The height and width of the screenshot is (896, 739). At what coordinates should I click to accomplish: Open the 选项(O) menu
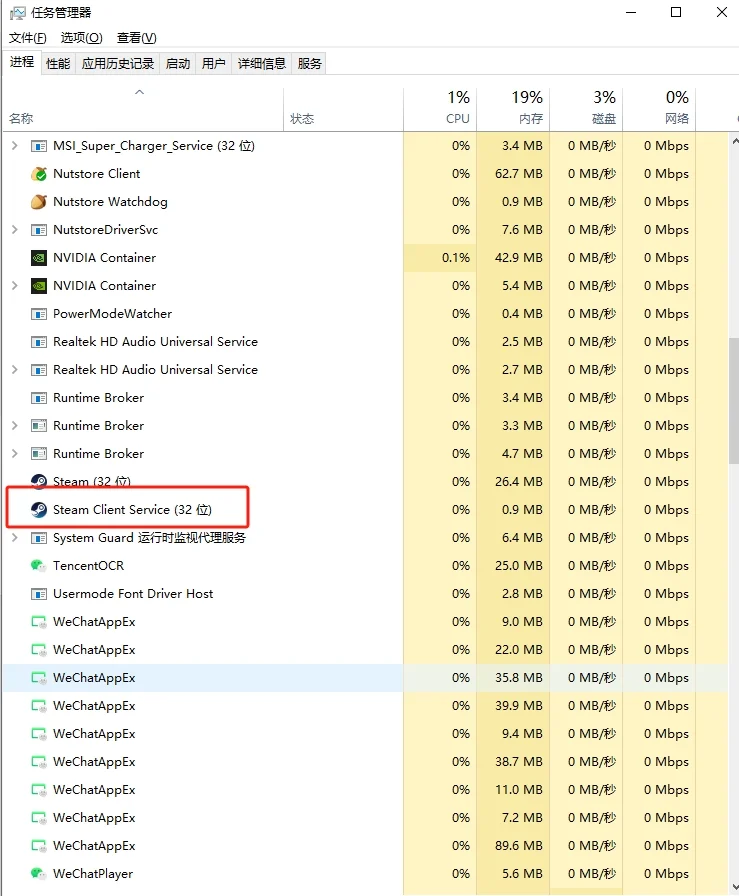(81, 38)
